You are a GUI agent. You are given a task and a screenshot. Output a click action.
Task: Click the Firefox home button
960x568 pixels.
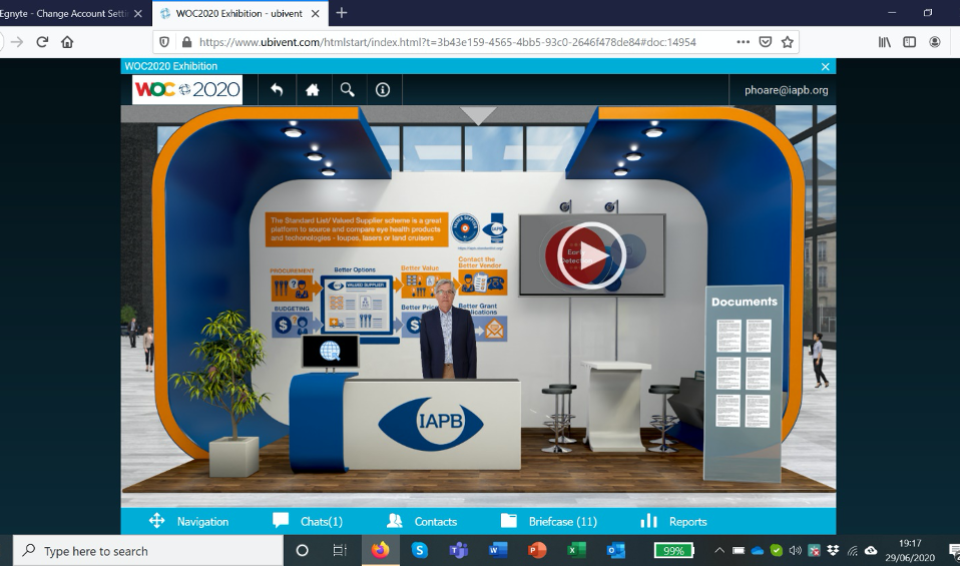tap(67, 42)
